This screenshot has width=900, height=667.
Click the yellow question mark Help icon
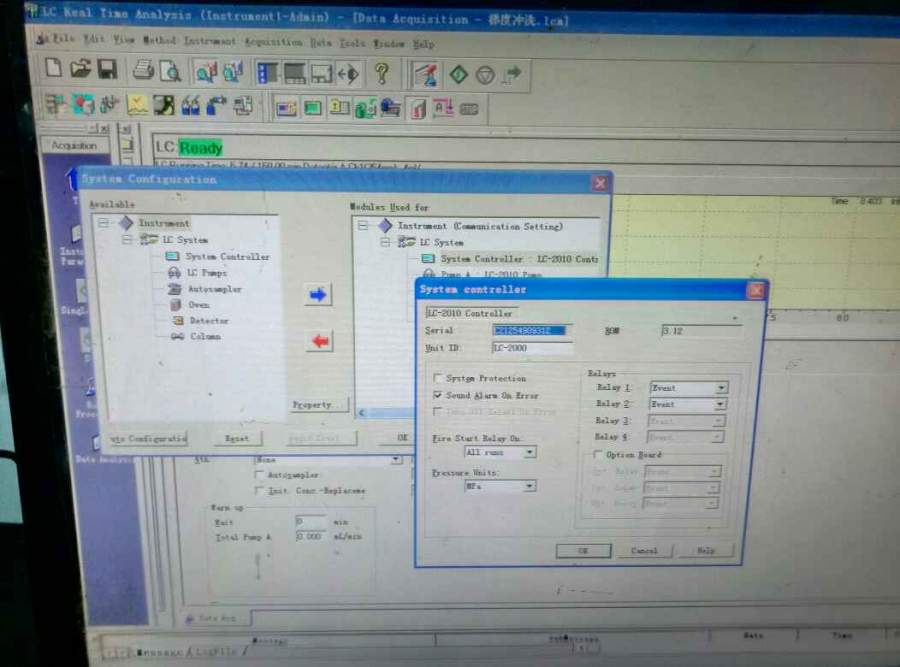pos(382,73)
